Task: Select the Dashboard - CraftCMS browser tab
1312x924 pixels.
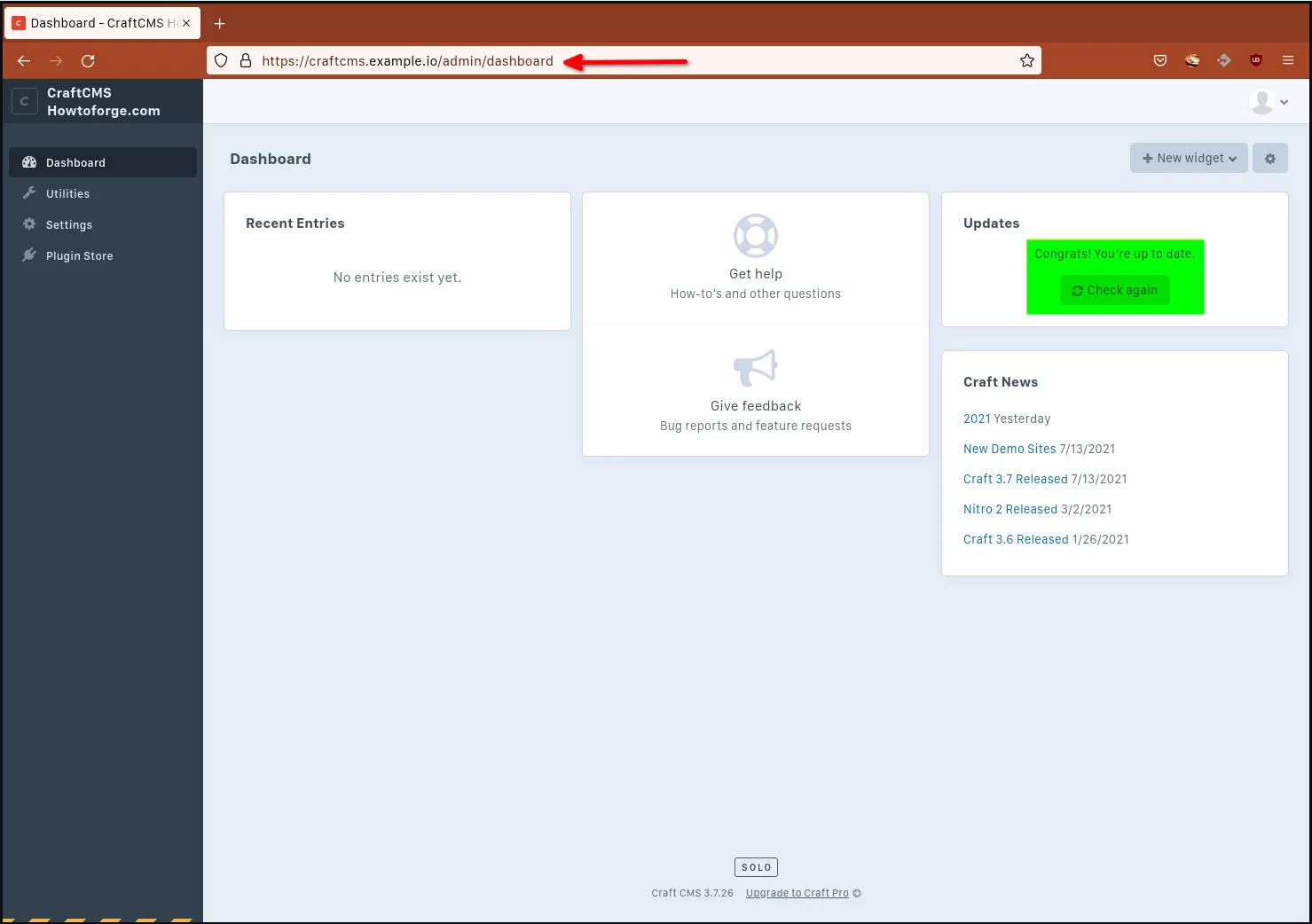Action: (103, 23)
